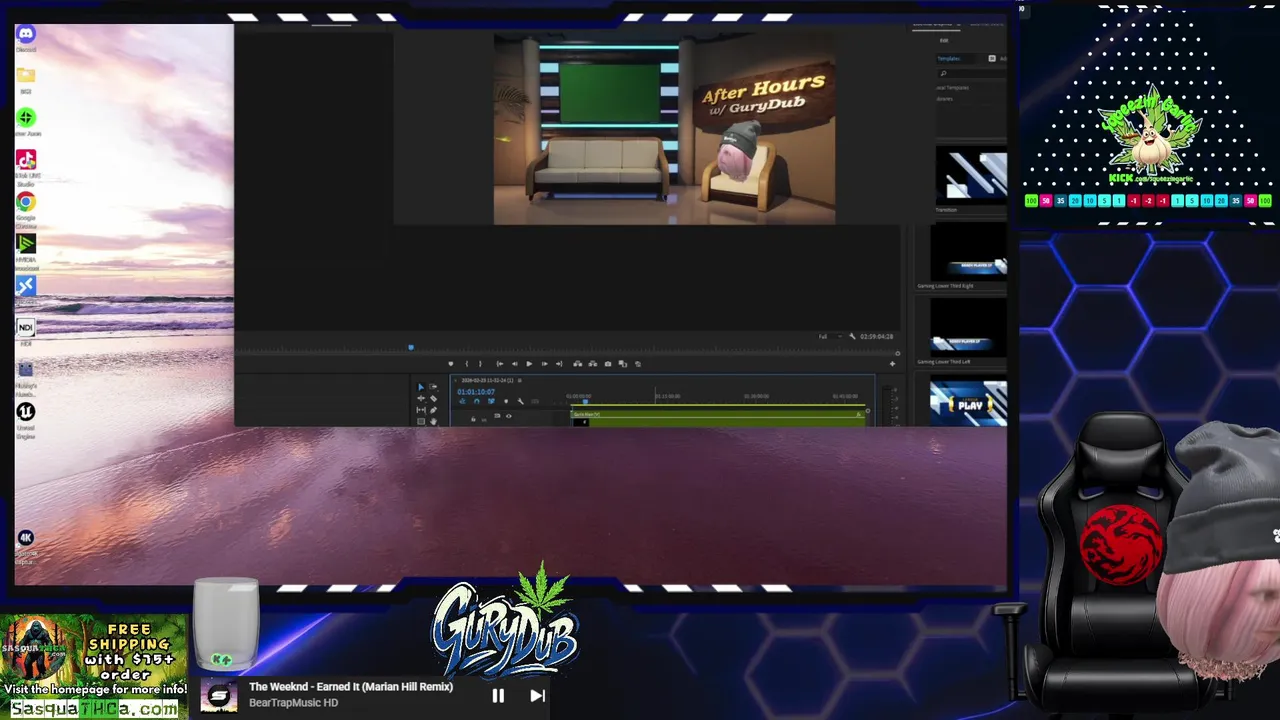Click the After Hours preview video
Screen dimensions: 1280x720
[x=664, y=130]
